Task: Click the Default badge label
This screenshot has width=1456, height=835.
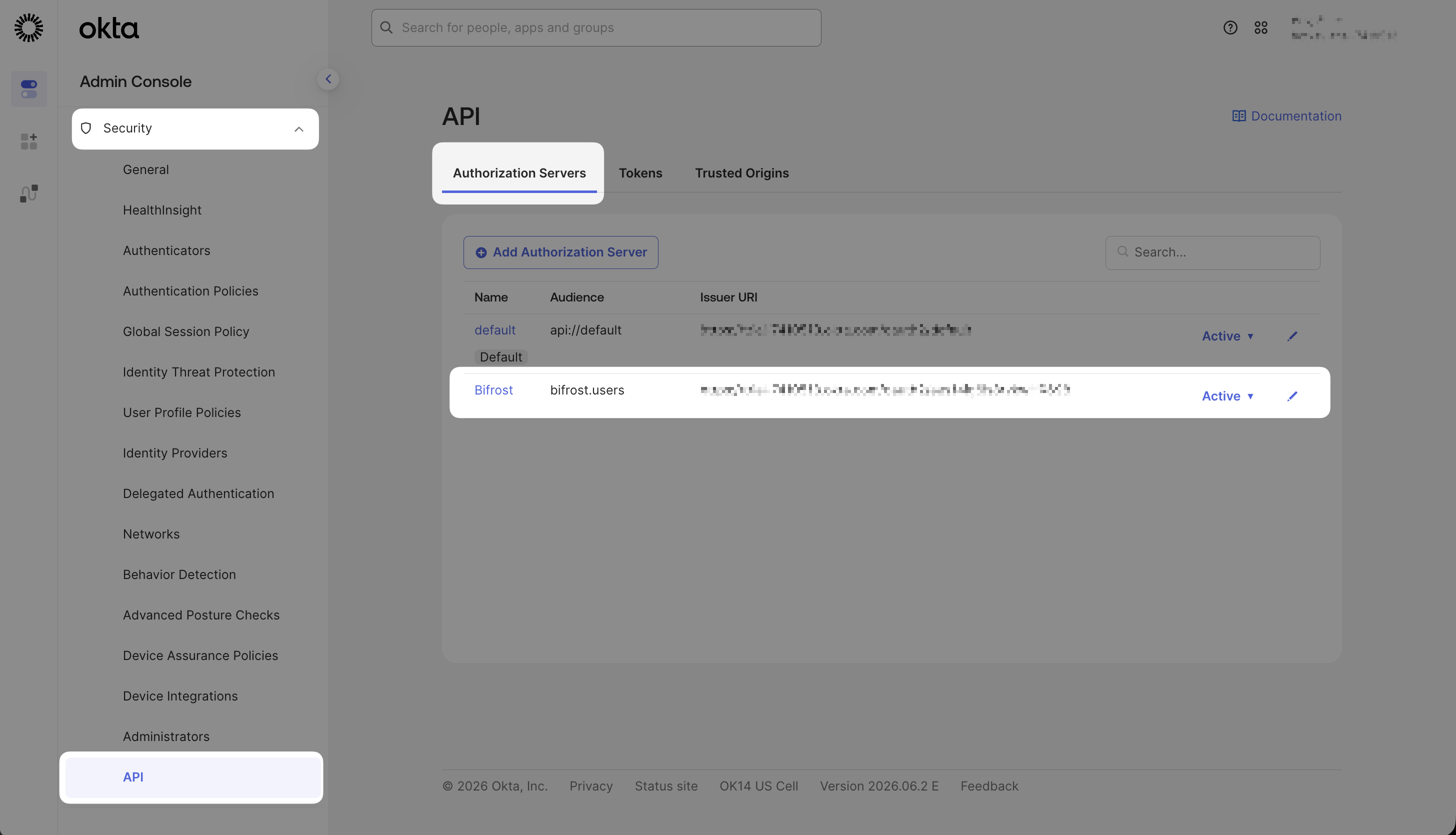Action: [500, 357]
